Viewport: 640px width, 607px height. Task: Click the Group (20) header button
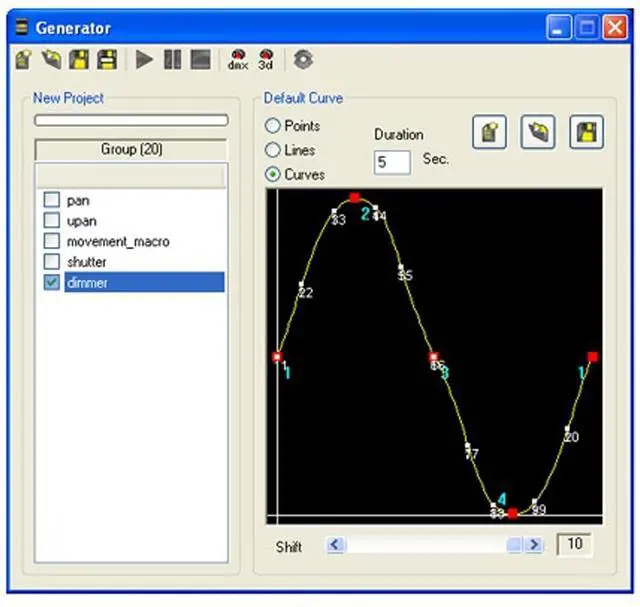pos(131,149)
